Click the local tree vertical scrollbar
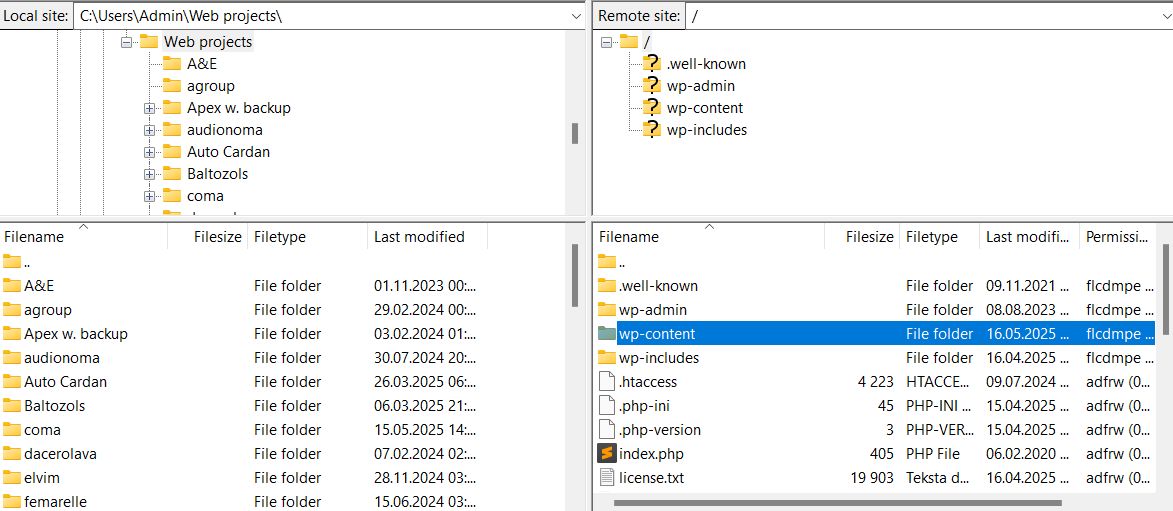Image resolution: width=1173 pixels, height=511 pixels. pos(575,133)
